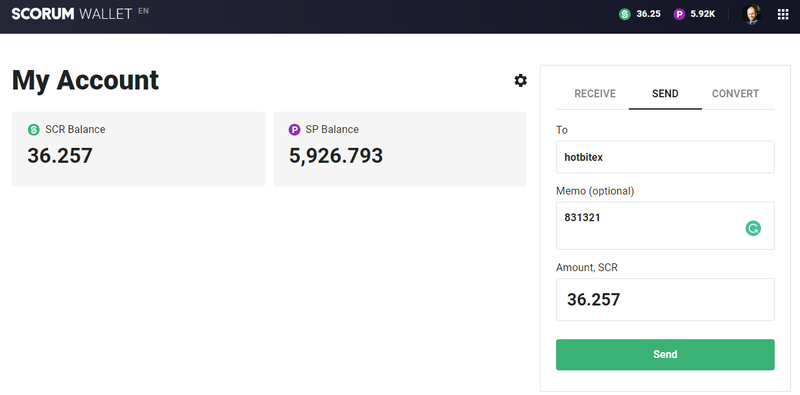Click the green SCR coin icon in header
Screen dimensions: 800x395
coord(624,14)
